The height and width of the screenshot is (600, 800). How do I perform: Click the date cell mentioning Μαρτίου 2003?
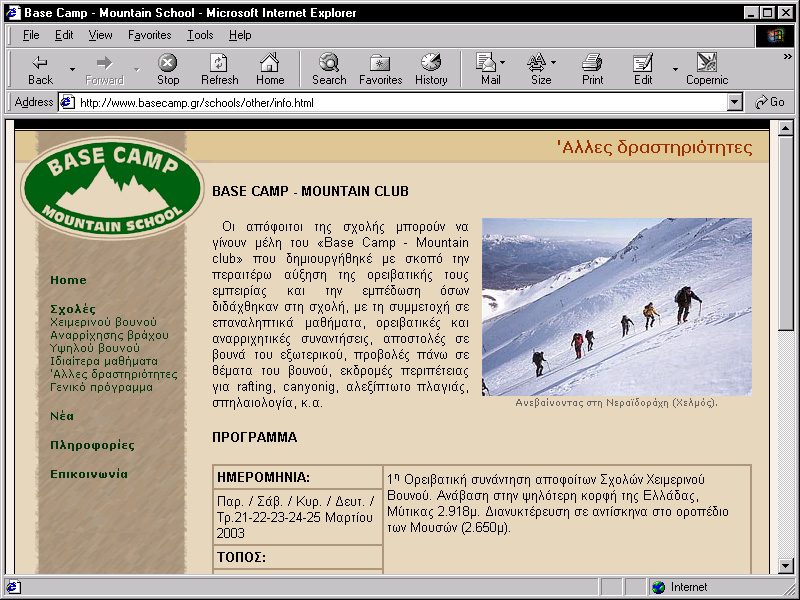(x=298, y=517)
